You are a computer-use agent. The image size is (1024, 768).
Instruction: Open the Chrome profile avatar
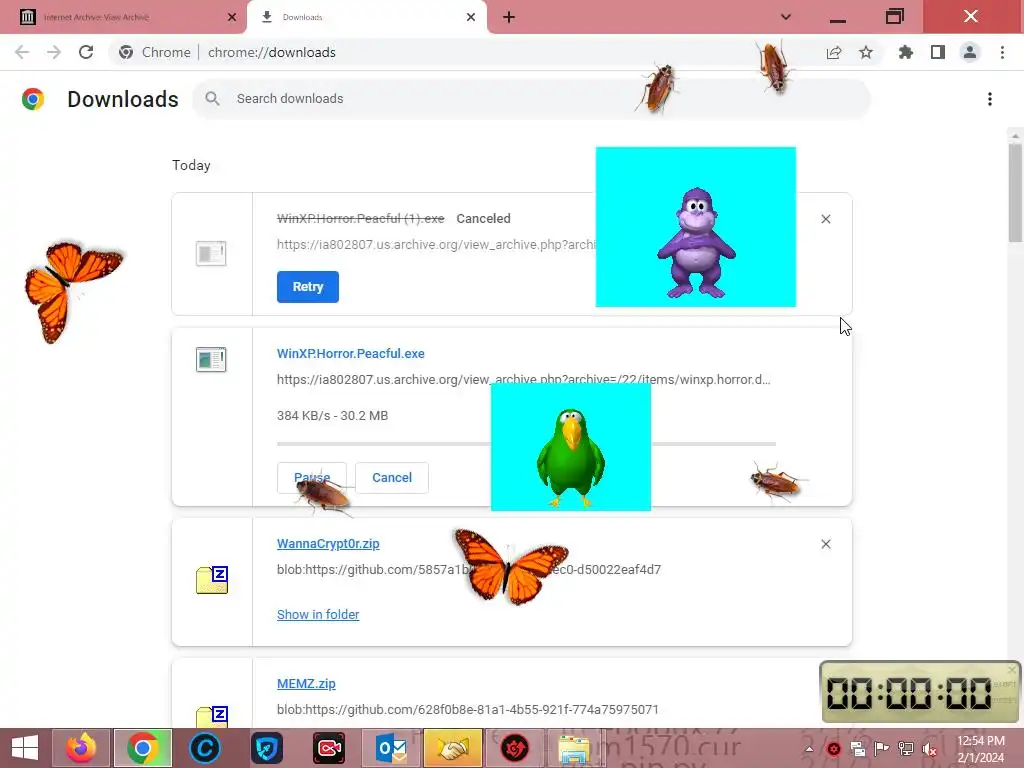[970, 52]
